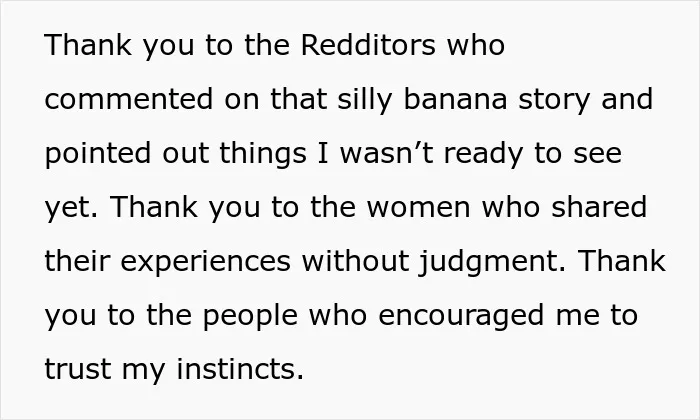The height and width of the screenshot is (420, 700).
Task: Click the word "experiences" in fifth line
Action: (x=206, y=263)
